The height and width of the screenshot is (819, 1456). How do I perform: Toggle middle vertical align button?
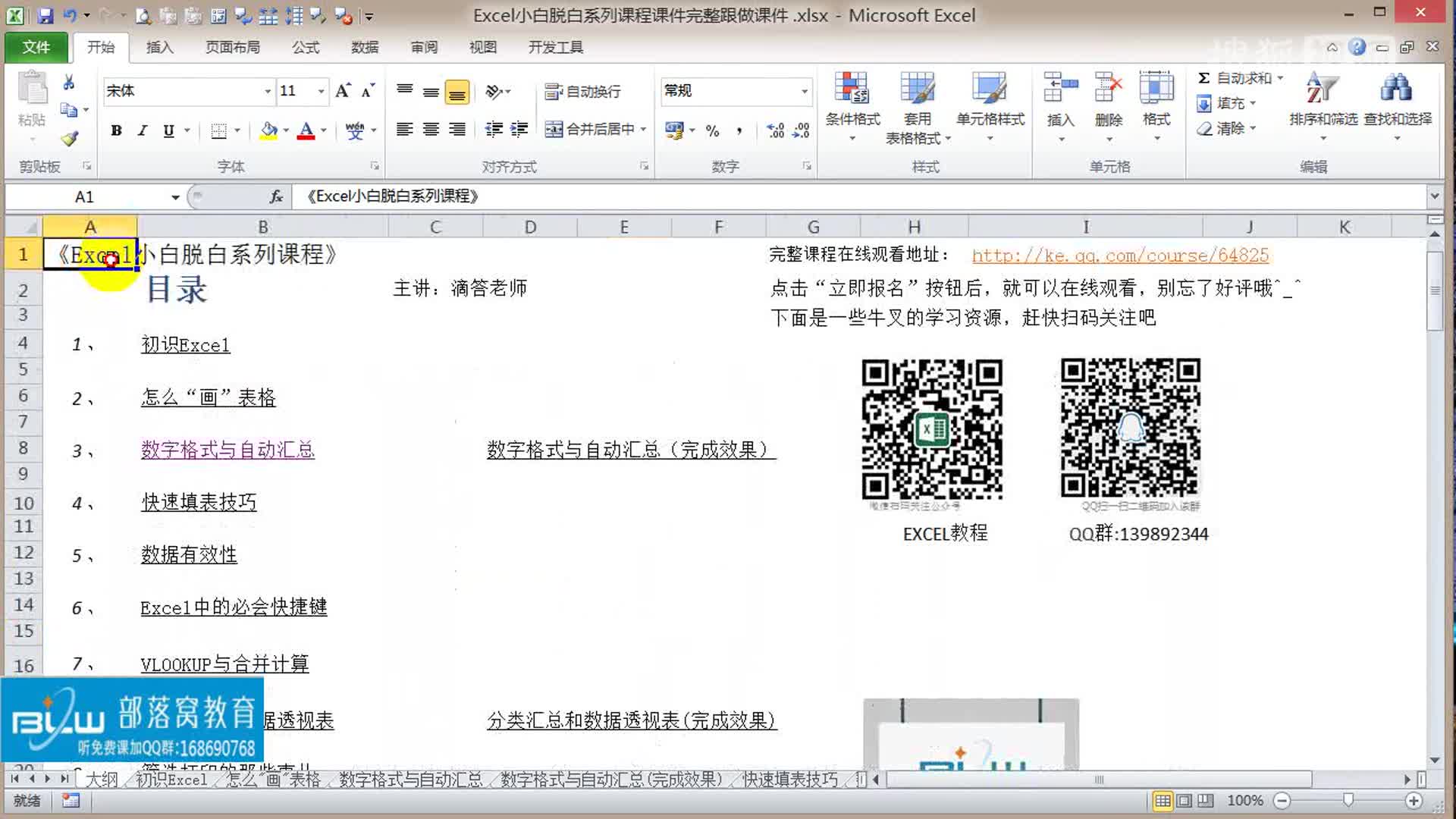click(431, 93)
